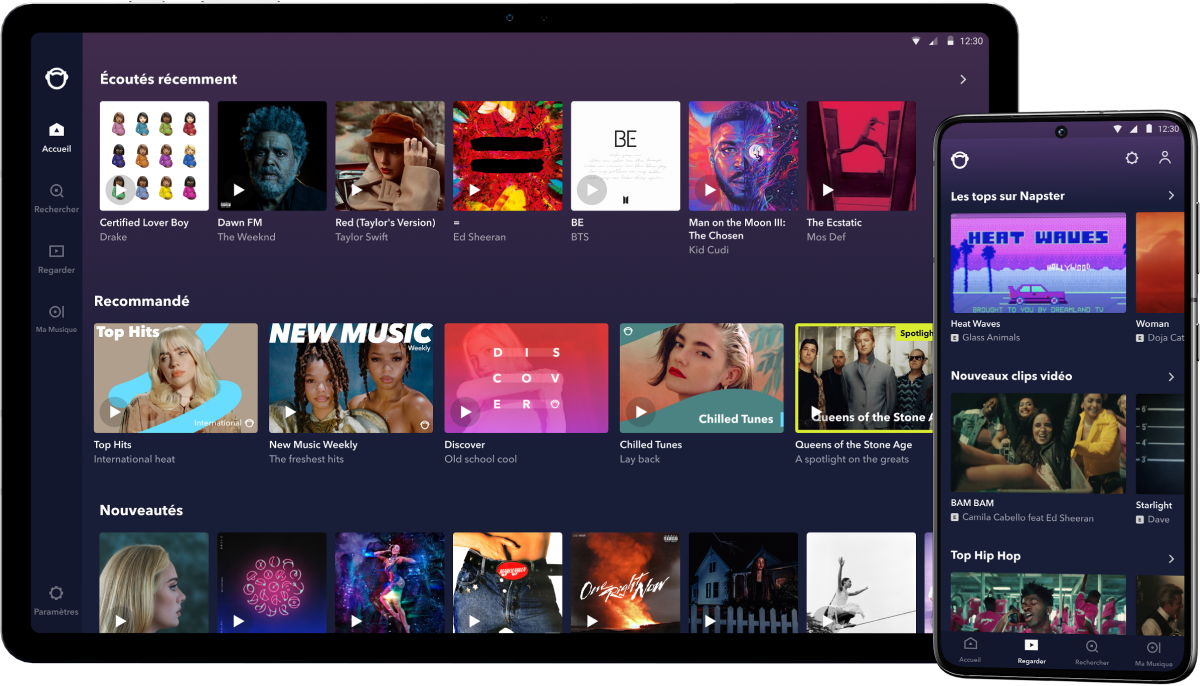Click the International heat subtitle
1200x686 pixels.
pos(134,459)
